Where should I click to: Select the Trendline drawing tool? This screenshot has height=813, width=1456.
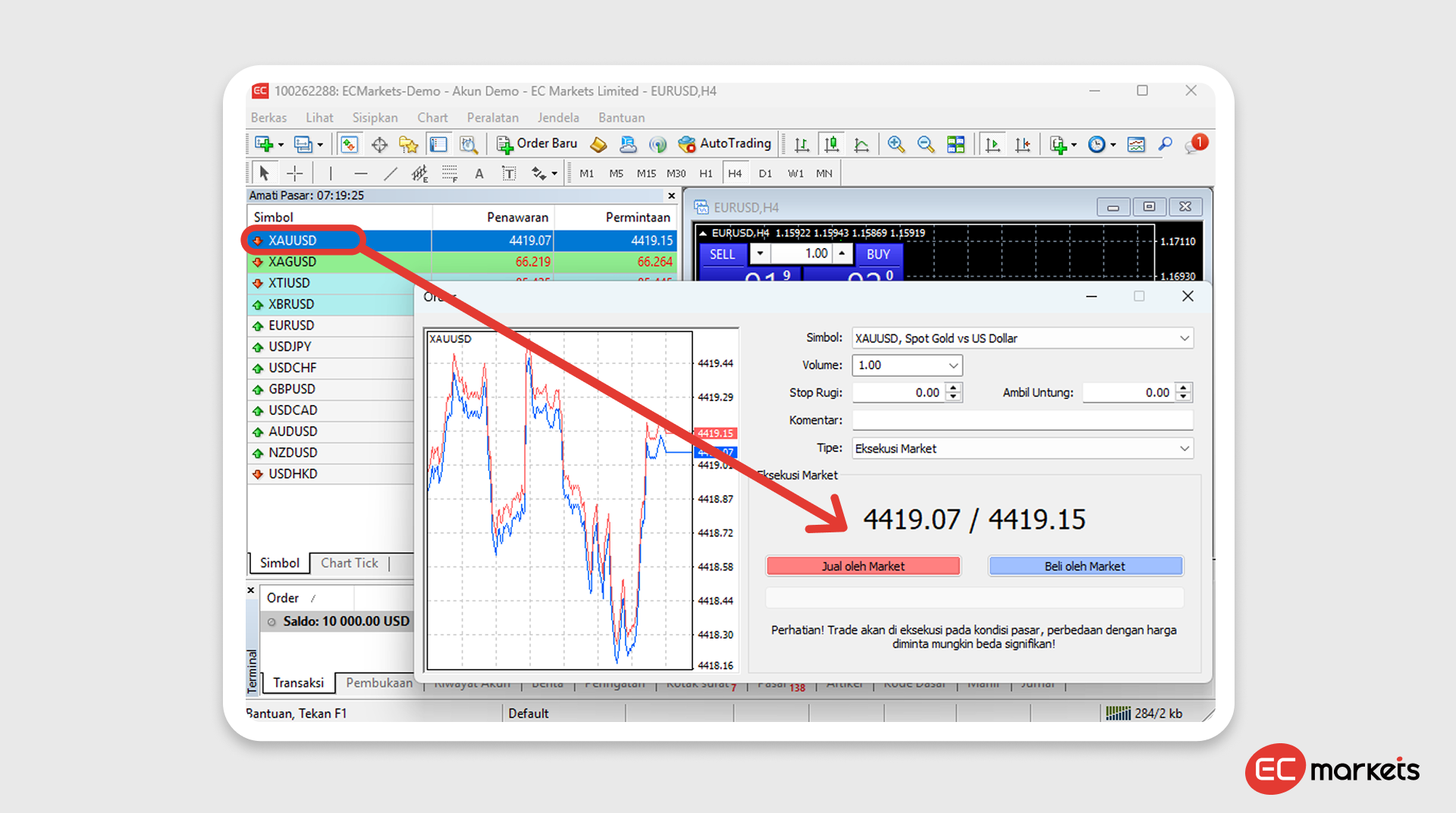click(x=391, y=174)
